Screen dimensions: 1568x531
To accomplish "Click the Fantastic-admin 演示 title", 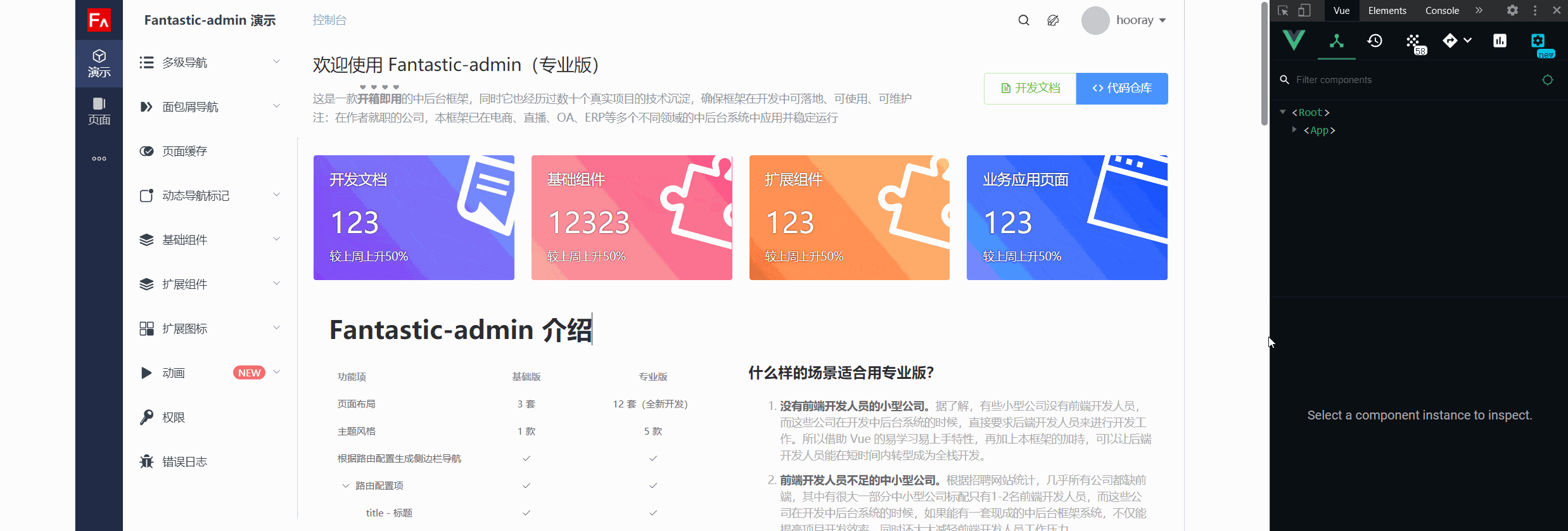I will [x=210, y=20].
